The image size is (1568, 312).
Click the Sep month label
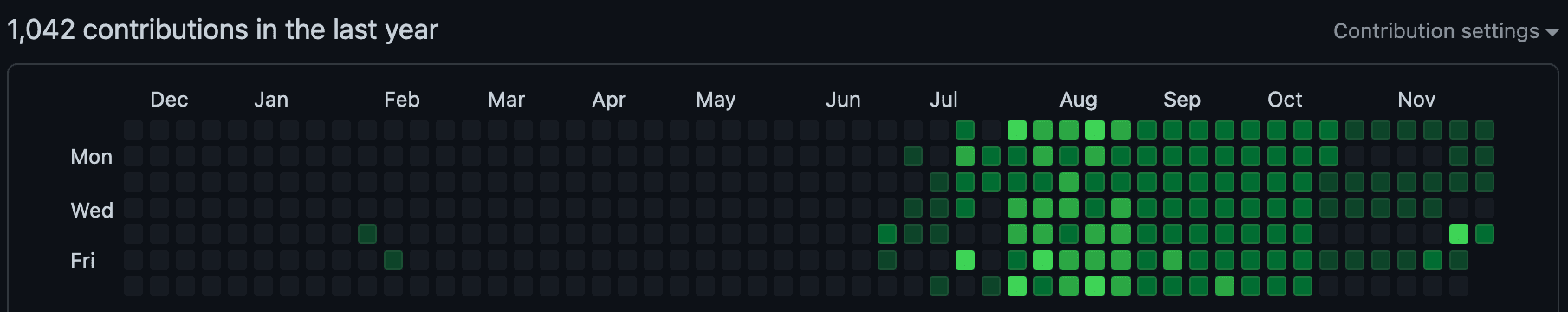(1182, 100)
